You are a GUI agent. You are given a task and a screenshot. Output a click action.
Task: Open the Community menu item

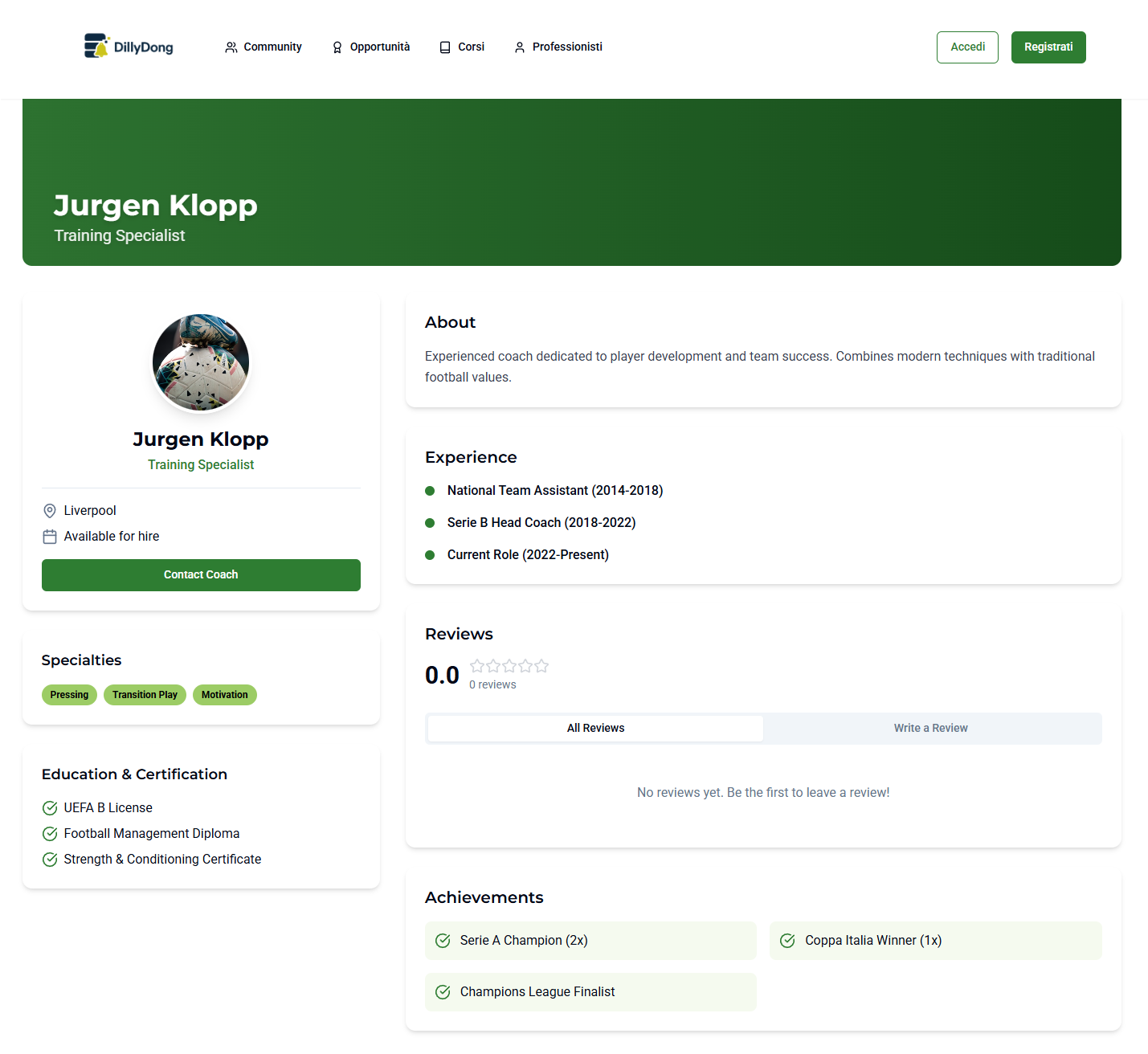pos(264,47)
